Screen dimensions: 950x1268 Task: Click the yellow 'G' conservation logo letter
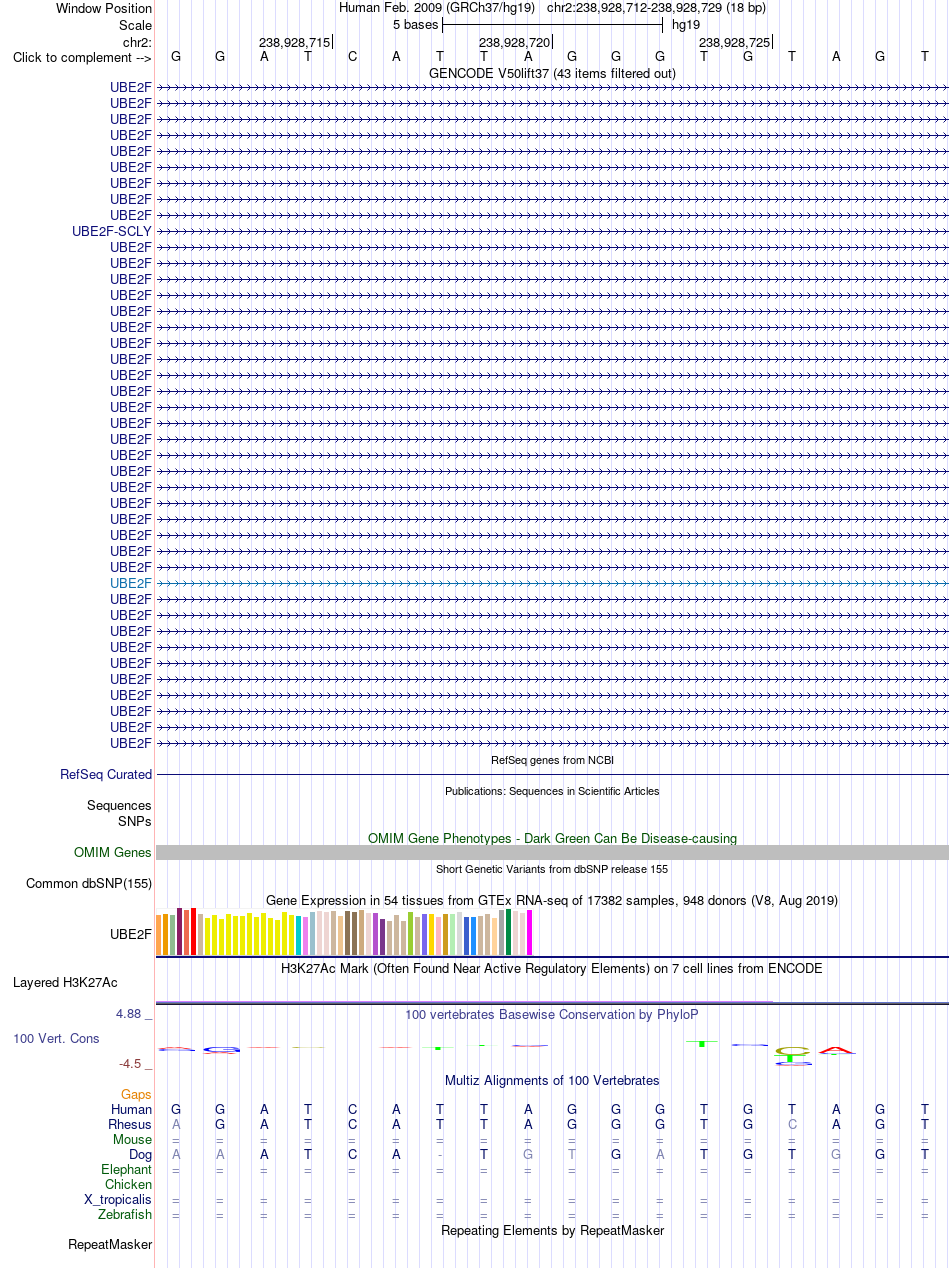pyautogui.click(x=793, y=1050)
